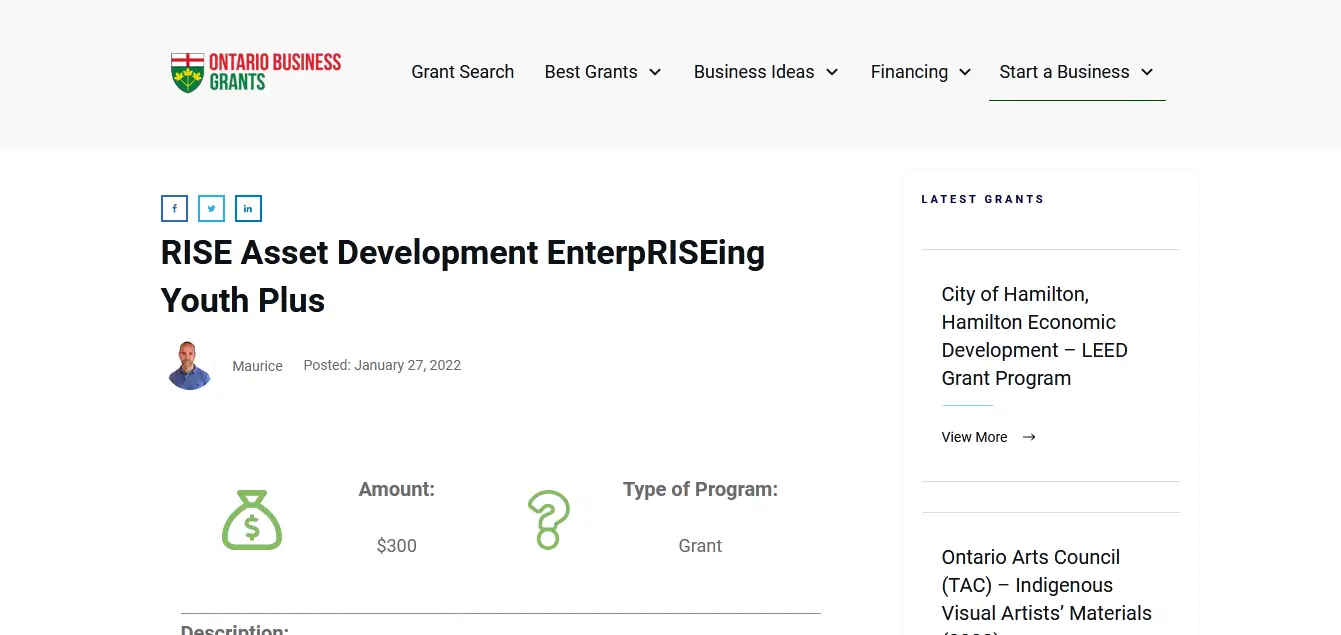Open the Start a Business menu

pos(1064,72)
